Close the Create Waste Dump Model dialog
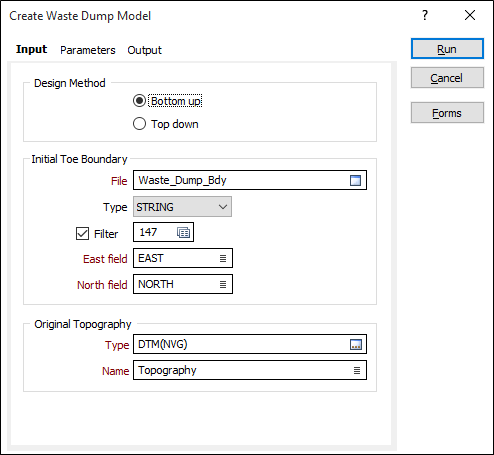This screenshot has height=455, width=494. click(470, 15)
